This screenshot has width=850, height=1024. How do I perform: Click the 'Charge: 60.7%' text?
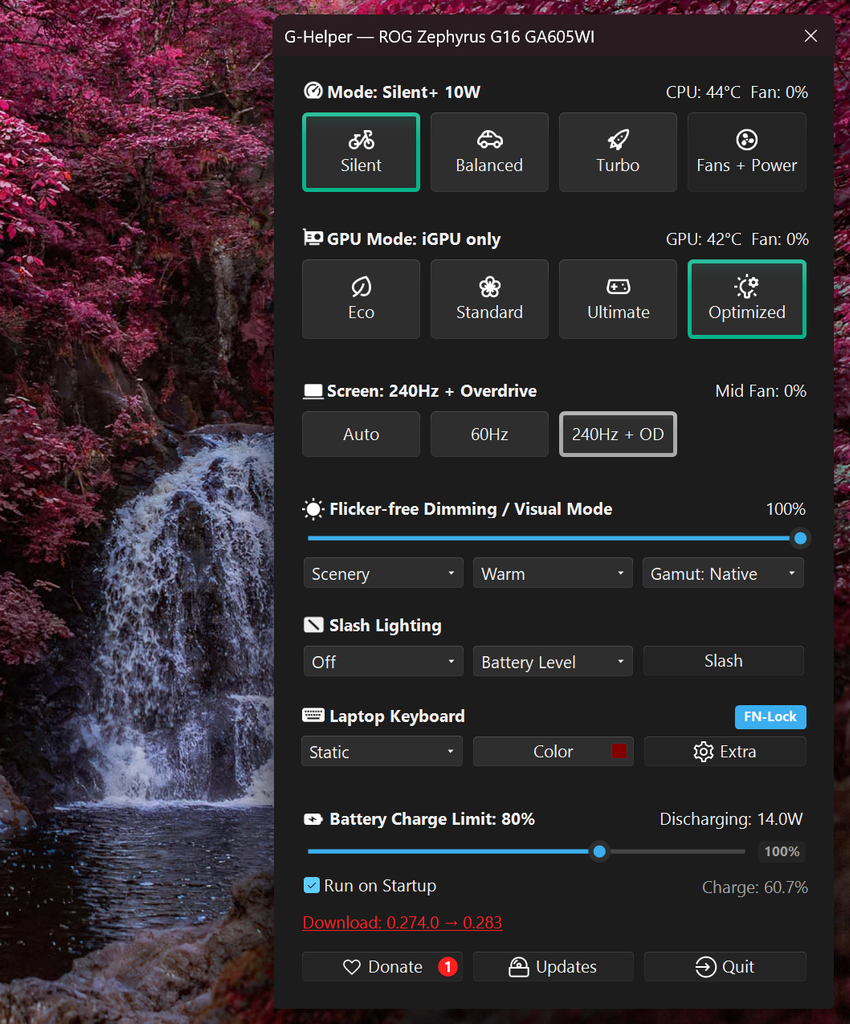click(755, 887)
